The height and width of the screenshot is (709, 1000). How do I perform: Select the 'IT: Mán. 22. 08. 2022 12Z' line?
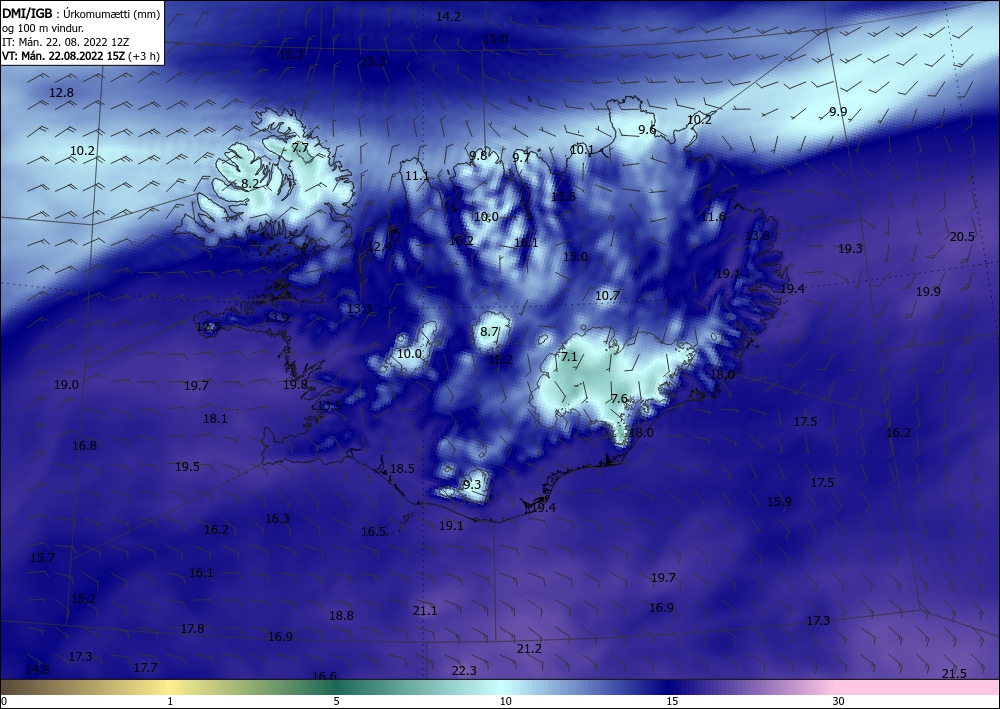(65, 42)
